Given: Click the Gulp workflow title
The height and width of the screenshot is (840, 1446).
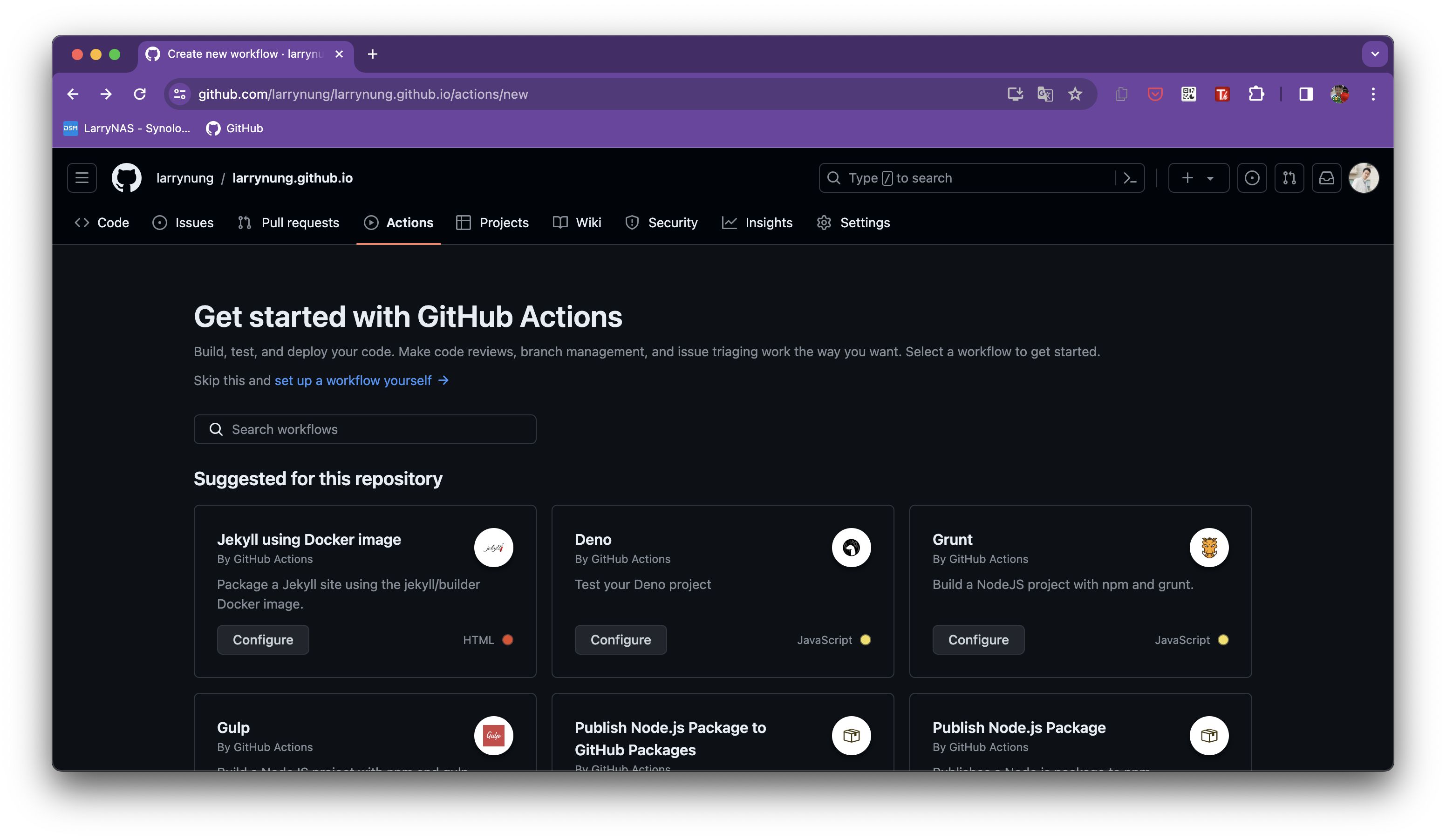Looking at the screenshot, I should 233,728.
